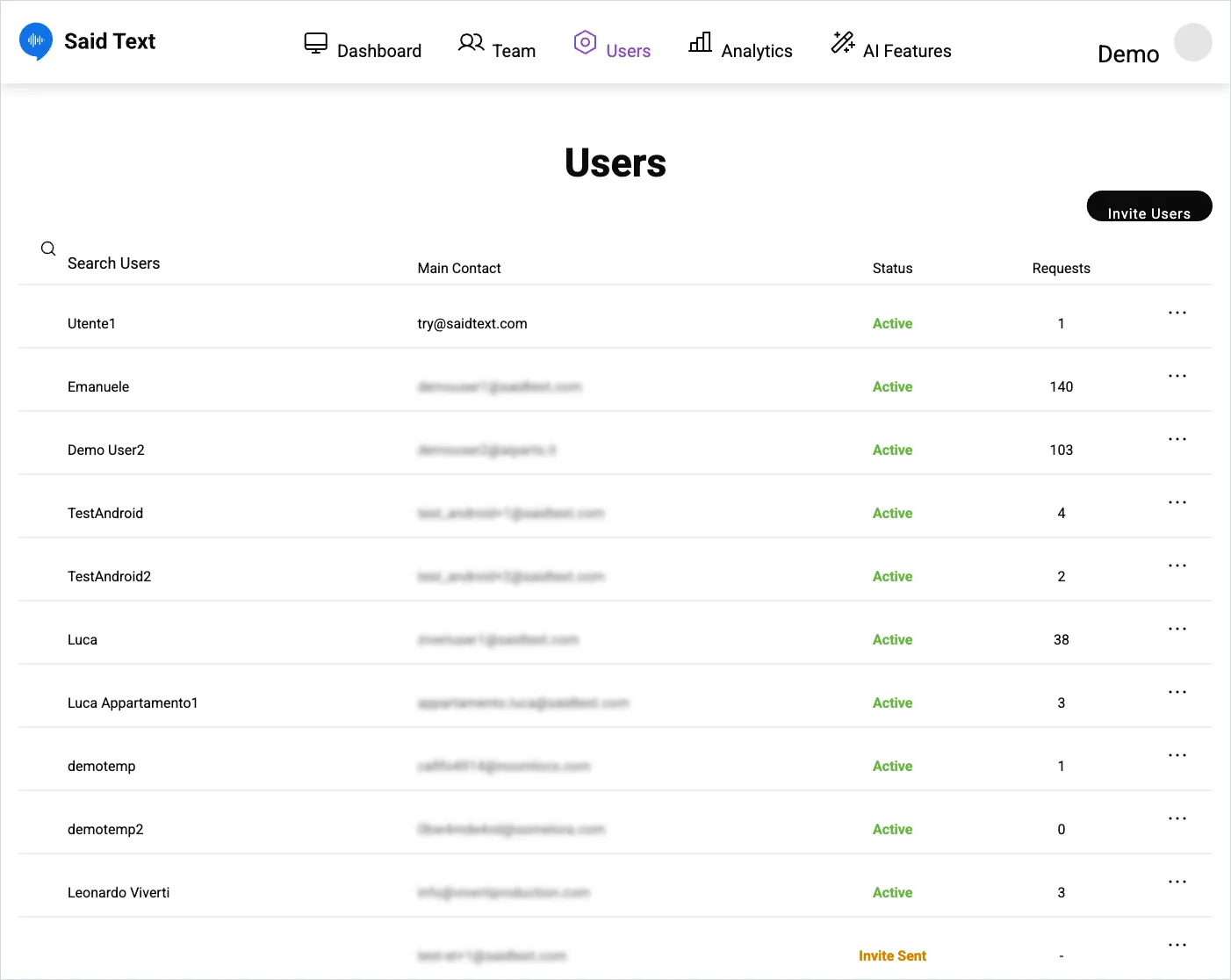Open the three-dot menu for TestAndroid2
The width and height of the screenshot is (1231, 980).
tap(1177, 566)
